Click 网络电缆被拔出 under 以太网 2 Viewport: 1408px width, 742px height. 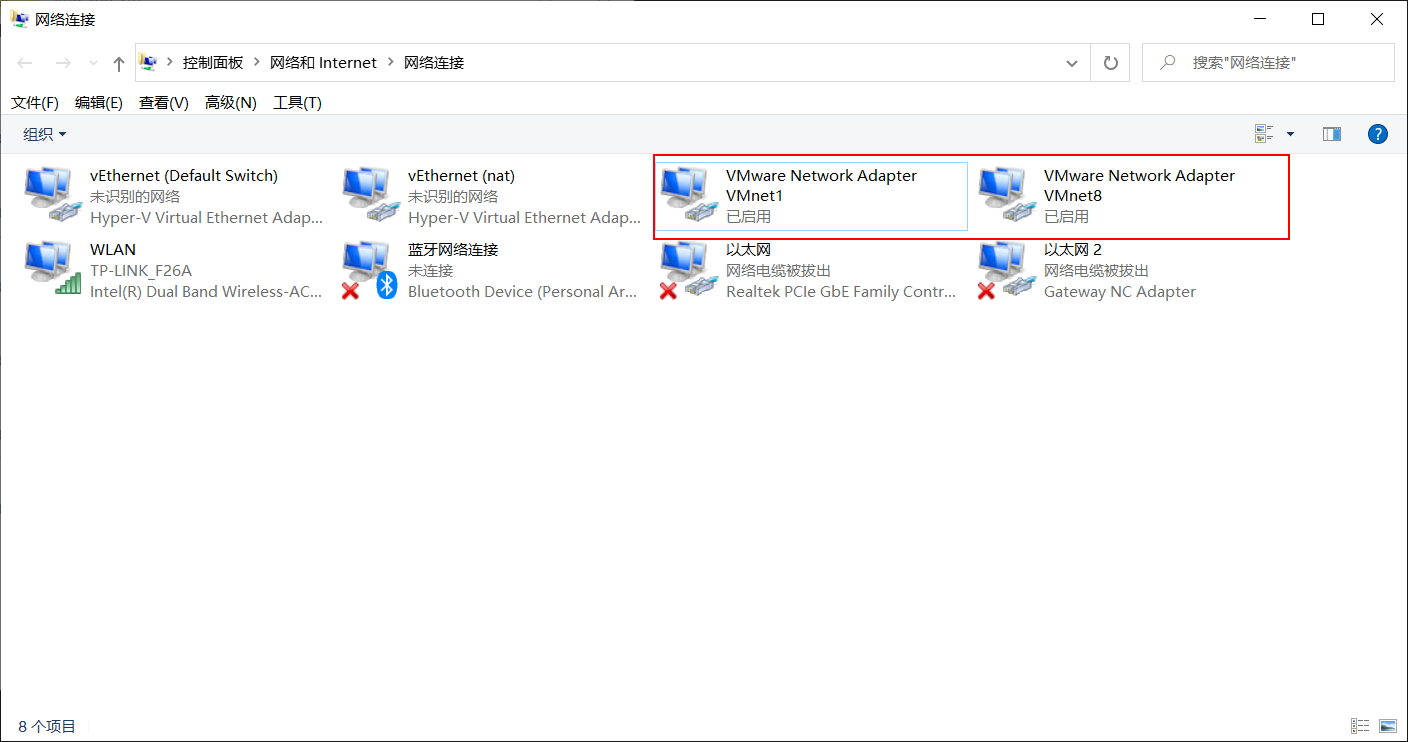pyautogui.click(x=1097, y=271)
